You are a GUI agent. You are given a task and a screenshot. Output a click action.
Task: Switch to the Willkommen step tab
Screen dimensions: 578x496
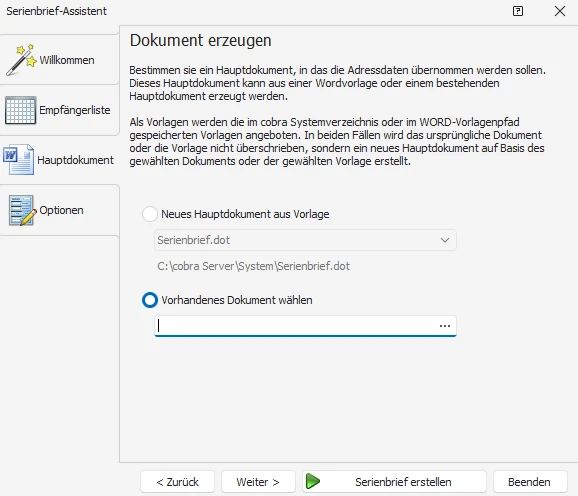pyautogui.click(x=59, y=60)
